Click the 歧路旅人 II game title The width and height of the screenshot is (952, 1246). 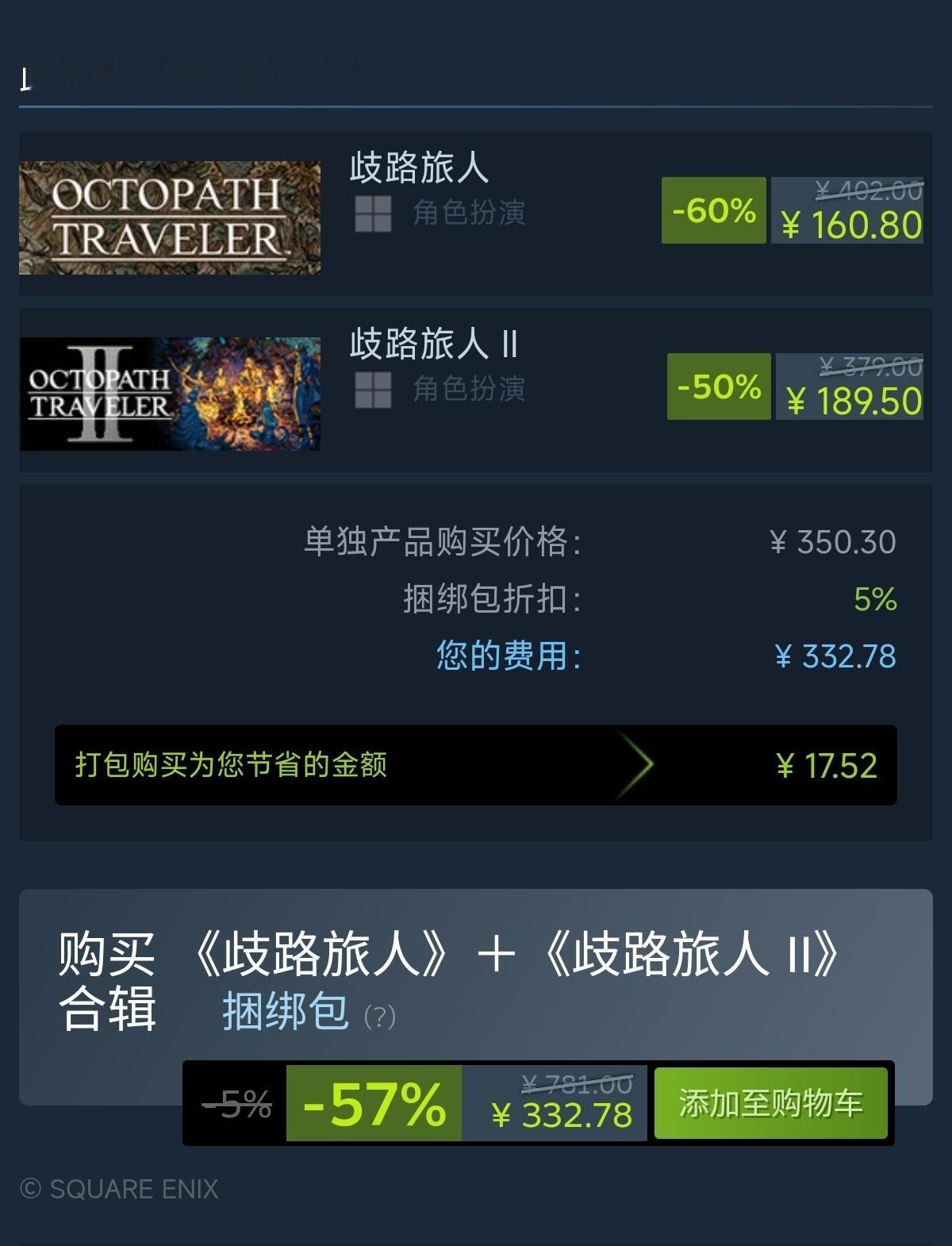434,344
